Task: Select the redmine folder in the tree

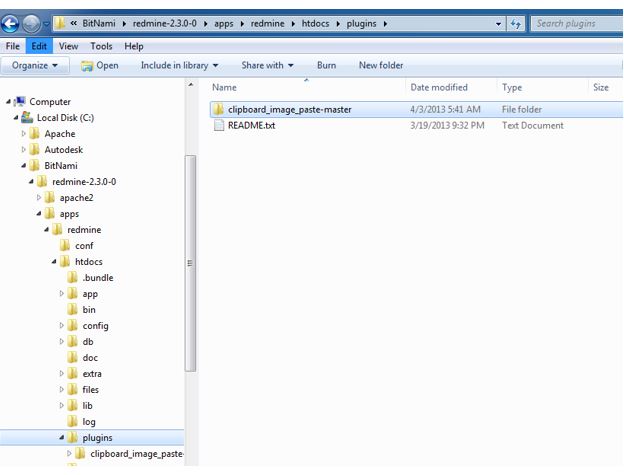Action: pos(84,230)
